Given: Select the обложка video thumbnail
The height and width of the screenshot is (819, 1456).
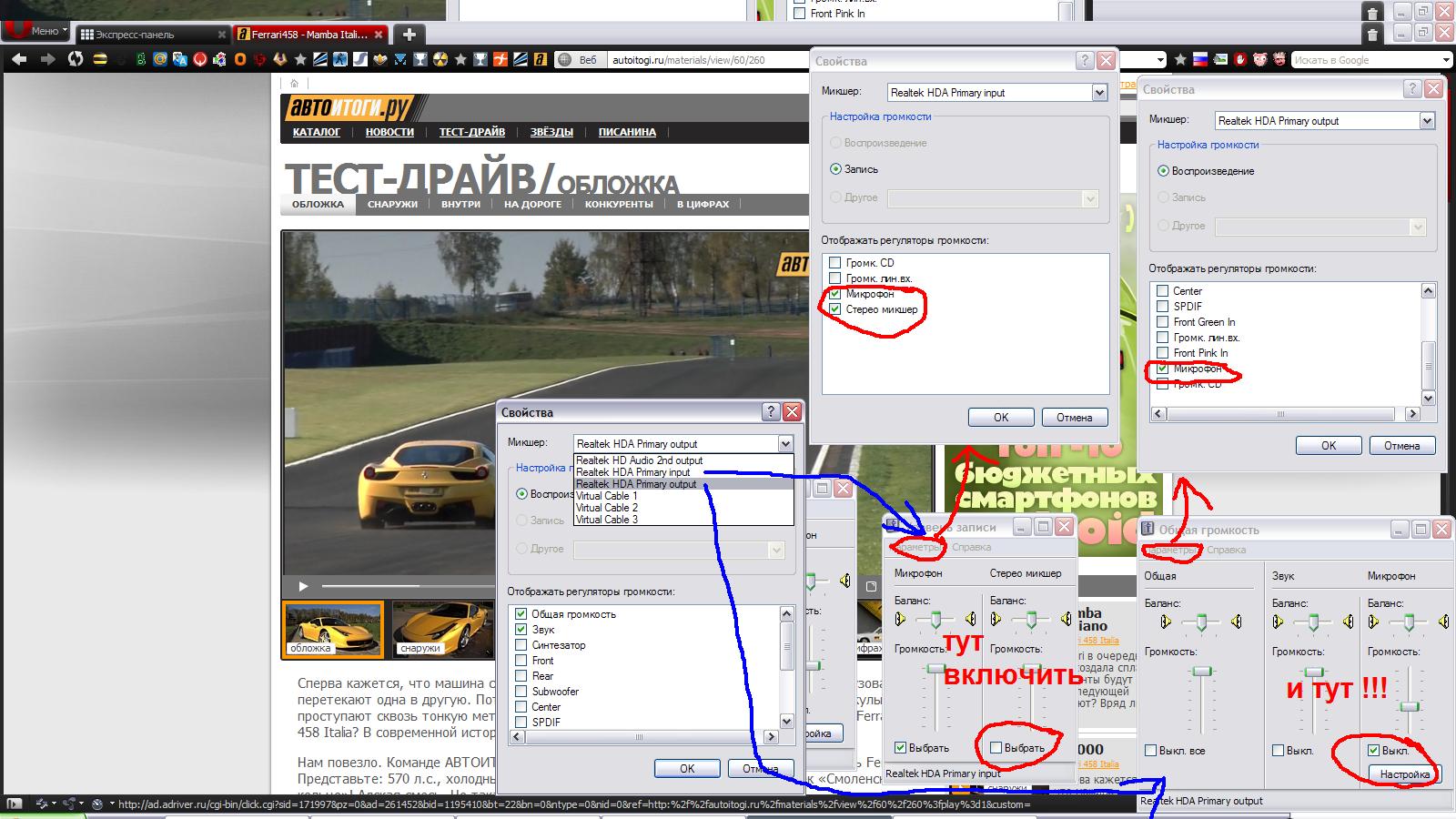Looking at the screenshot, I should point(333,628).
